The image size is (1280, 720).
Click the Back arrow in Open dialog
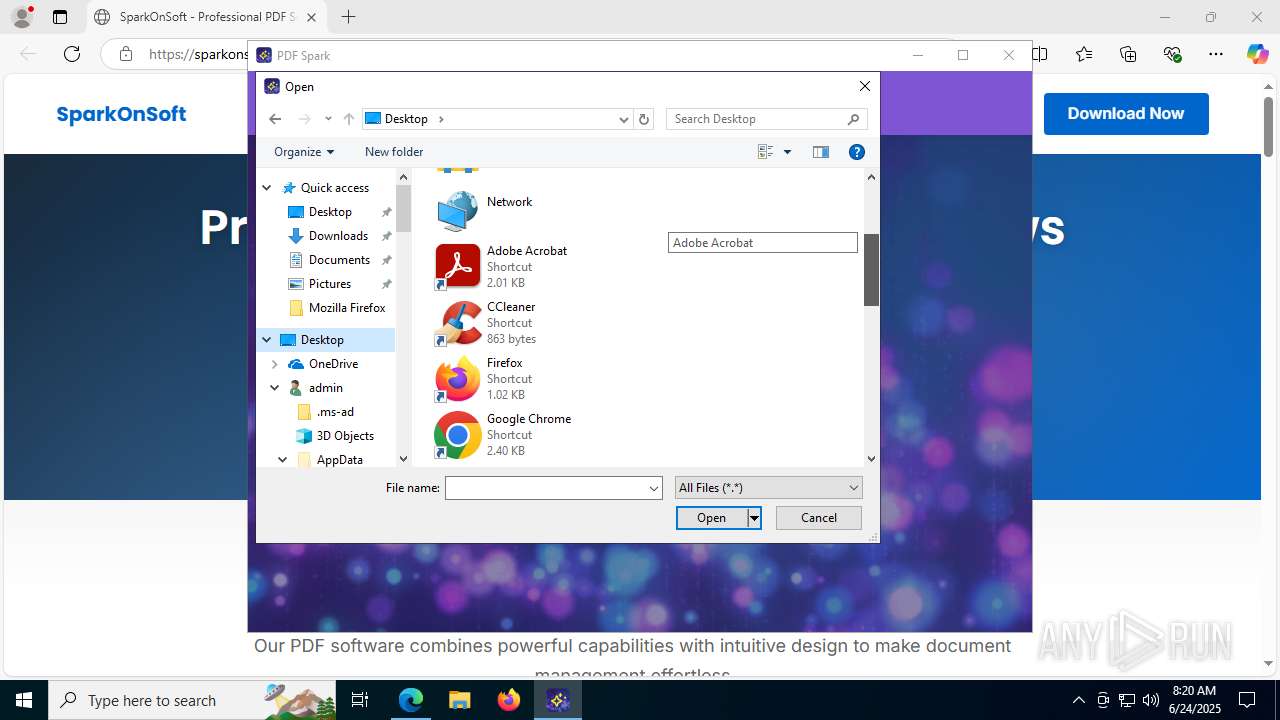[x=275, y=119]
